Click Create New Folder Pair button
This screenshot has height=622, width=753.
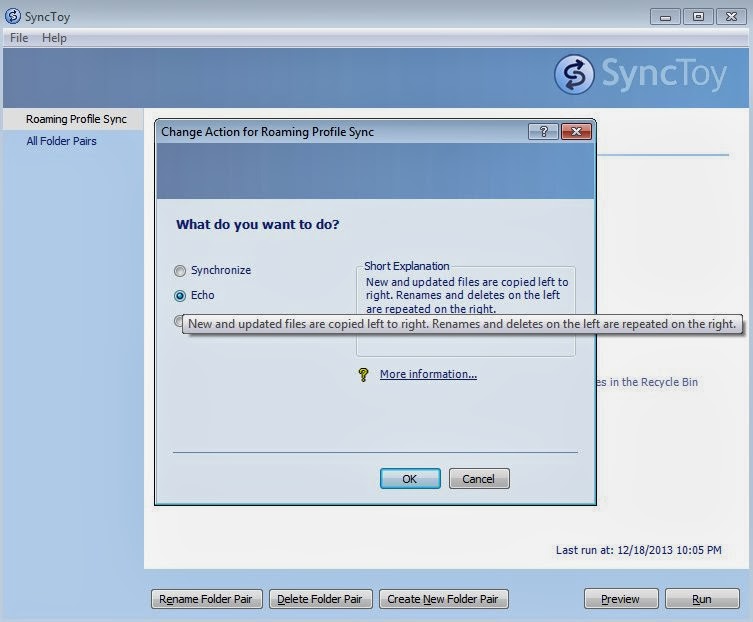click(x=443, y=599)
